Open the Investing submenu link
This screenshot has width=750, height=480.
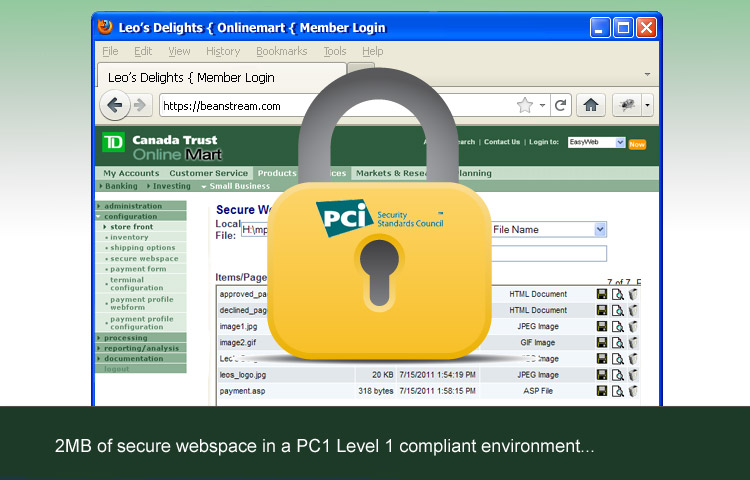point(171,186)
